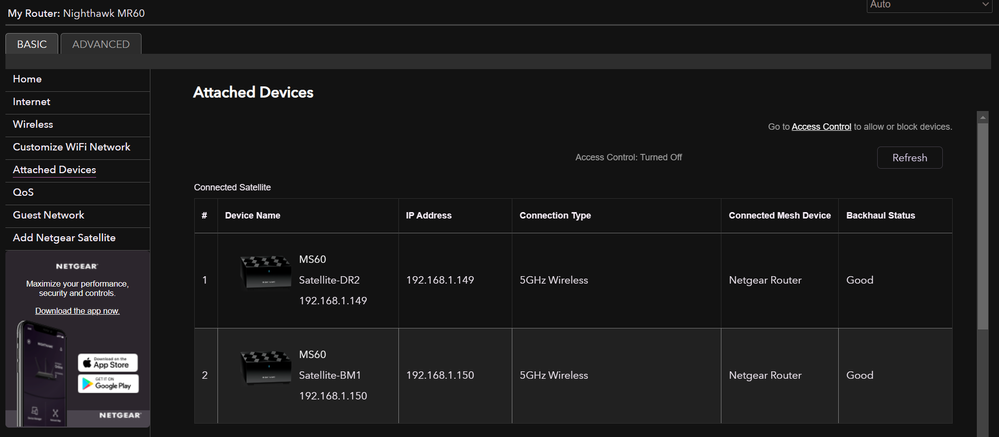The image size is (999, 437).
Task: Click Access Control: Turned Off status text
Action: (x=629, y=157)
